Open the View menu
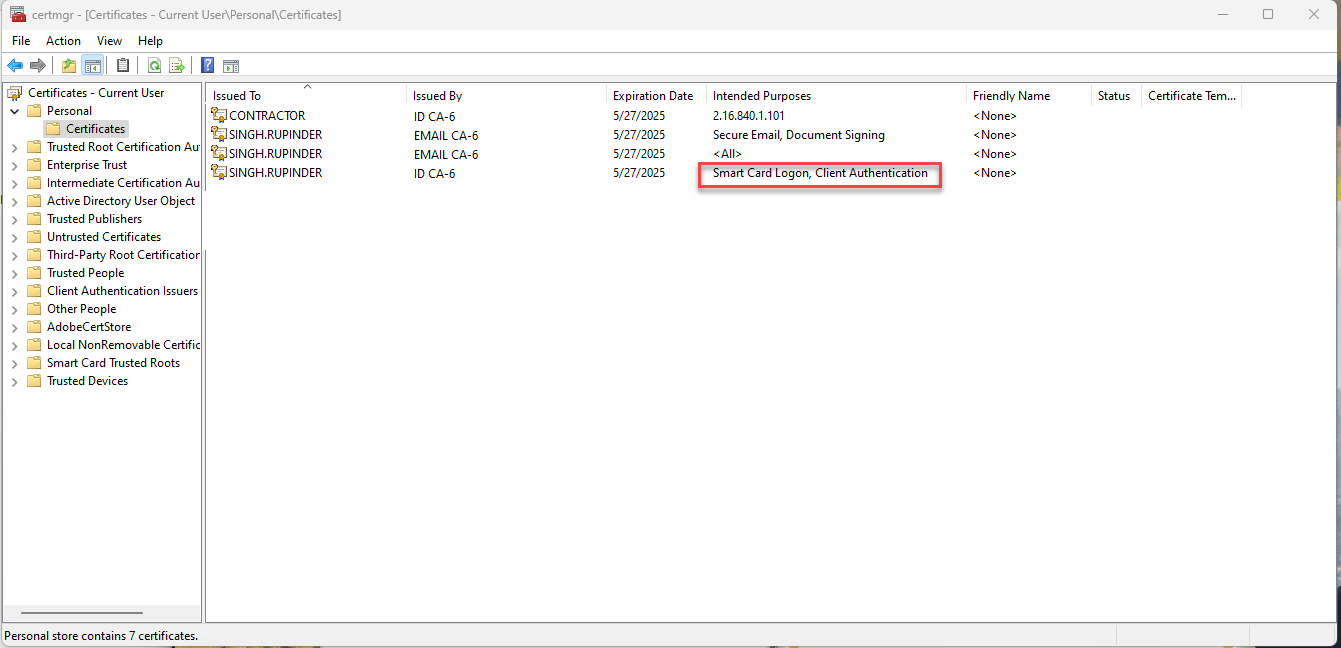1341x648 pixels. [109, 41]
